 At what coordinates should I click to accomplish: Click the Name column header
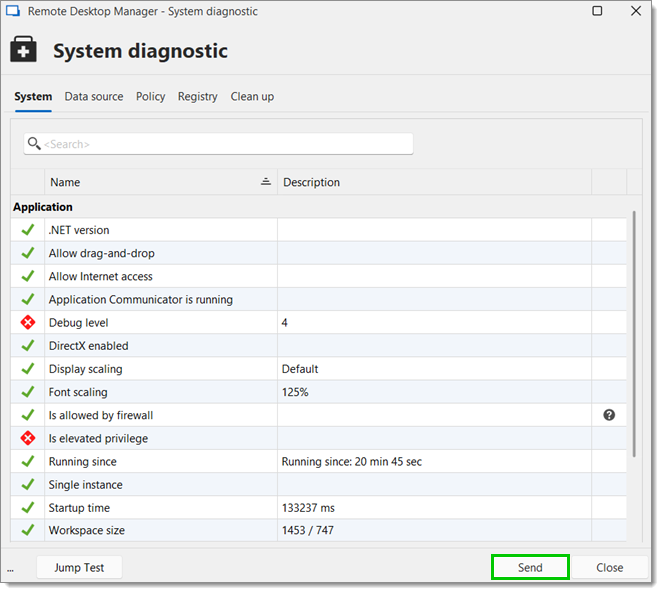click(x=161, y=182)
